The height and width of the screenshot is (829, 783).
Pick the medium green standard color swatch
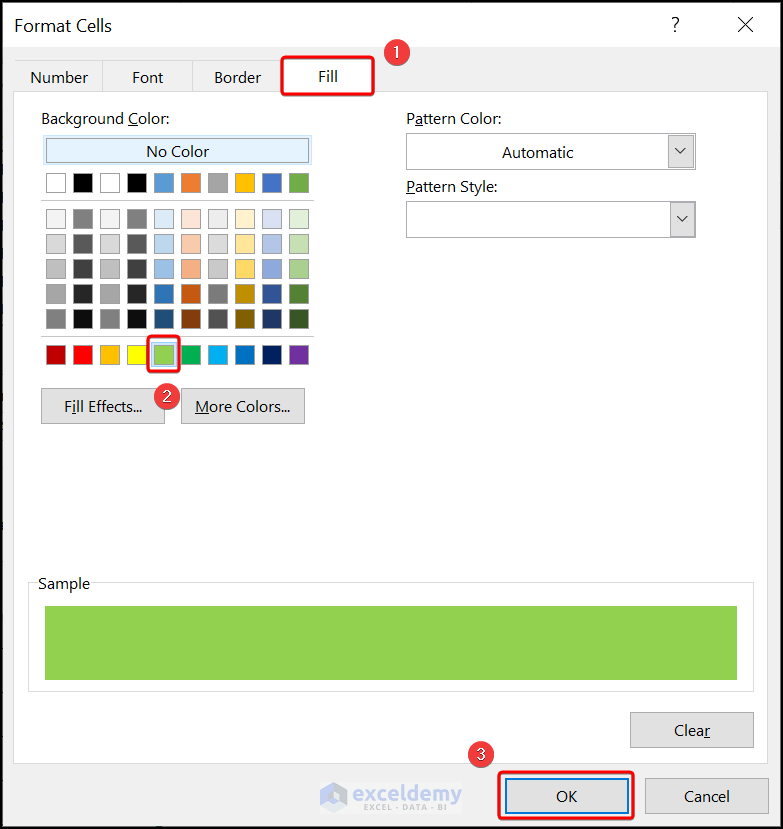point(191,355)
